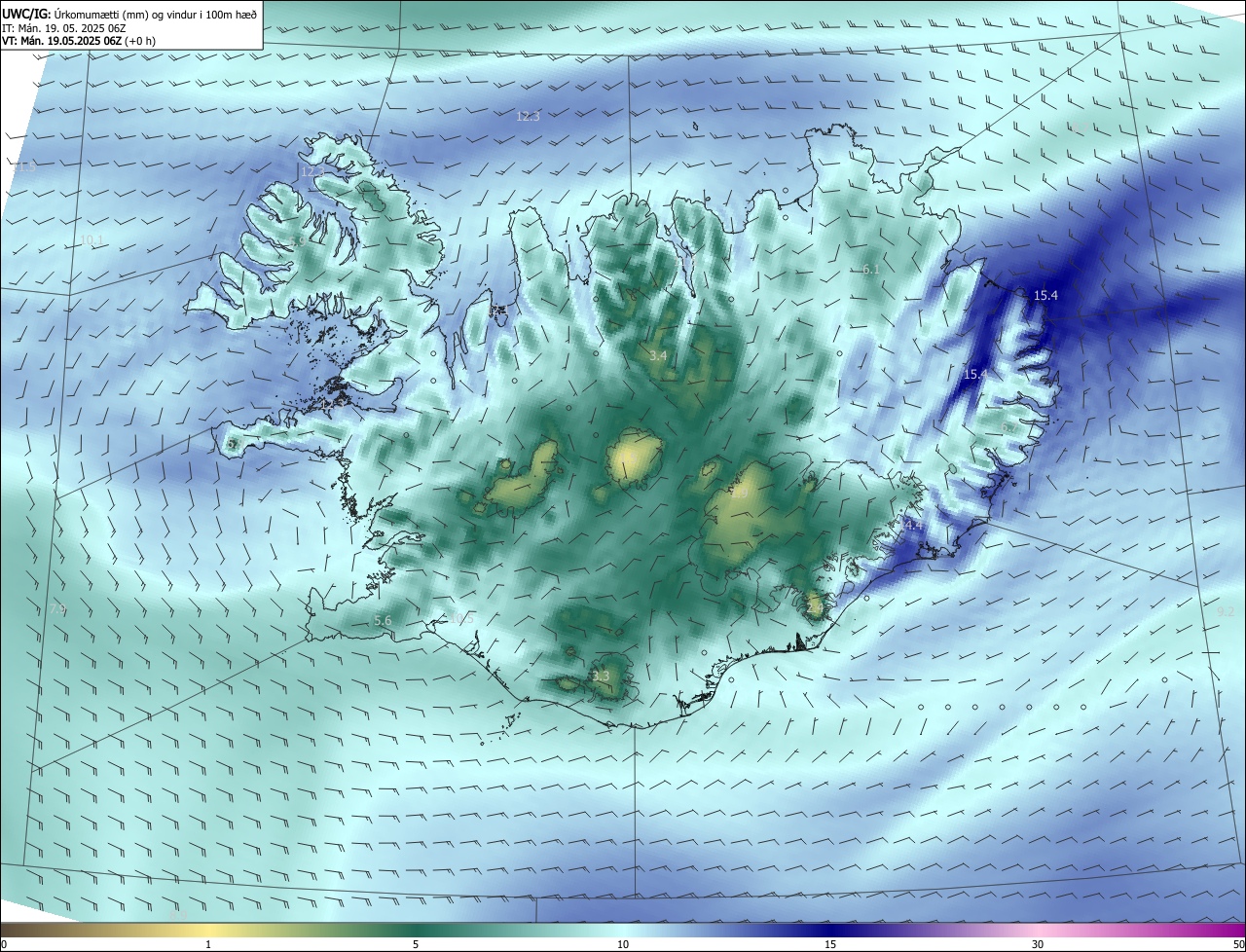Click the map value label 7.9

tap(57, 609)
